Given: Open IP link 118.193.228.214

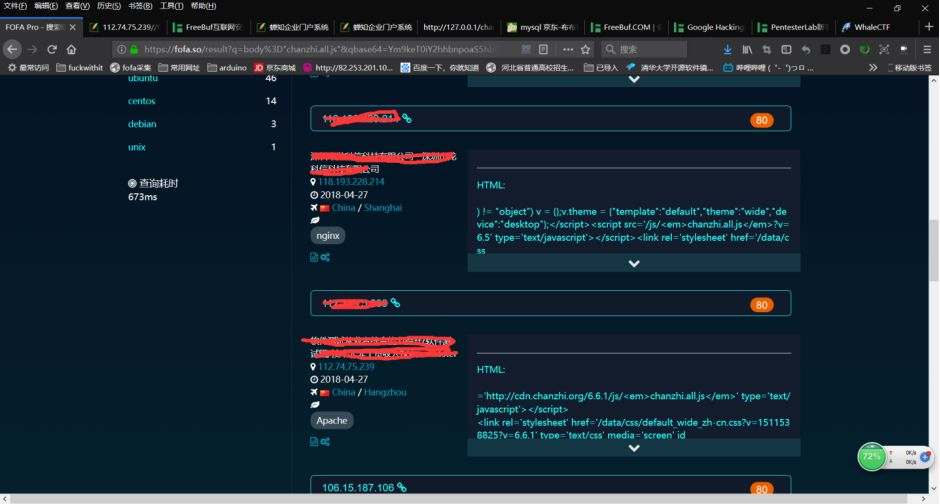Looking at the screenshot, I should pyautogui.click(x=351, y=182).
